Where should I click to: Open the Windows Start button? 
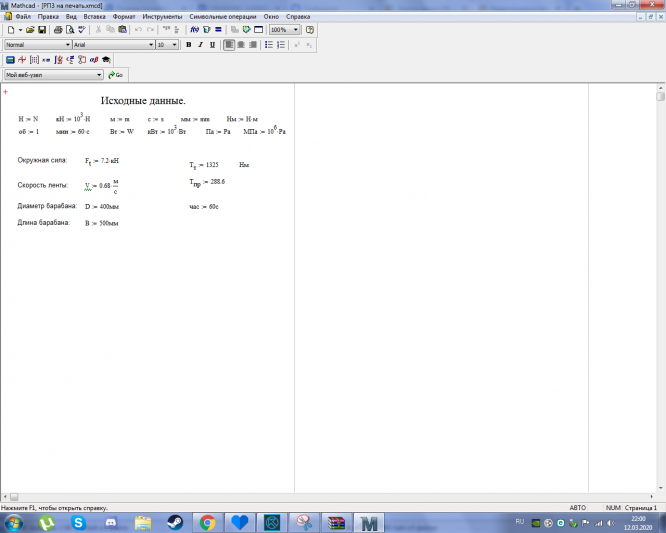13,522
